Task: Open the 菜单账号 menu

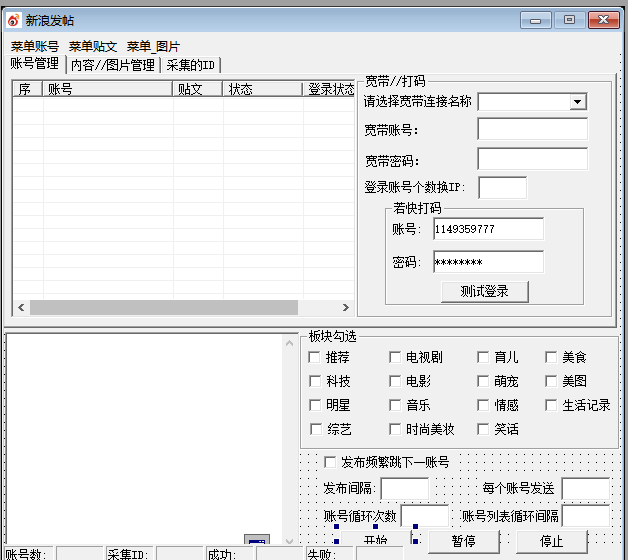Action: pyautogui.click(x=35, y=46)
